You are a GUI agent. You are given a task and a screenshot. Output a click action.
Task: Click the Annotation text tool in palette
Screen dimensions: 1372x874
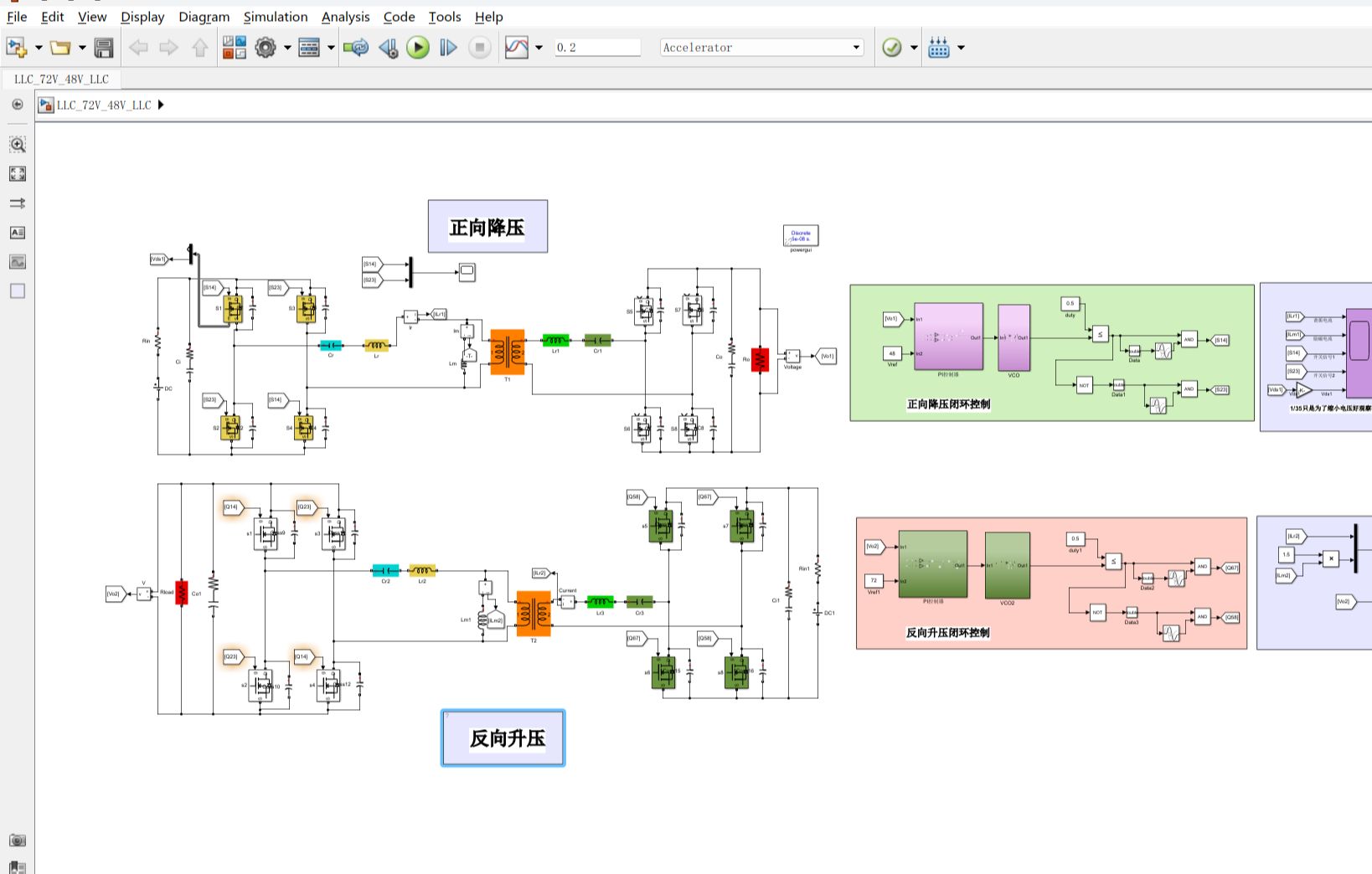(x=17, y=232)
